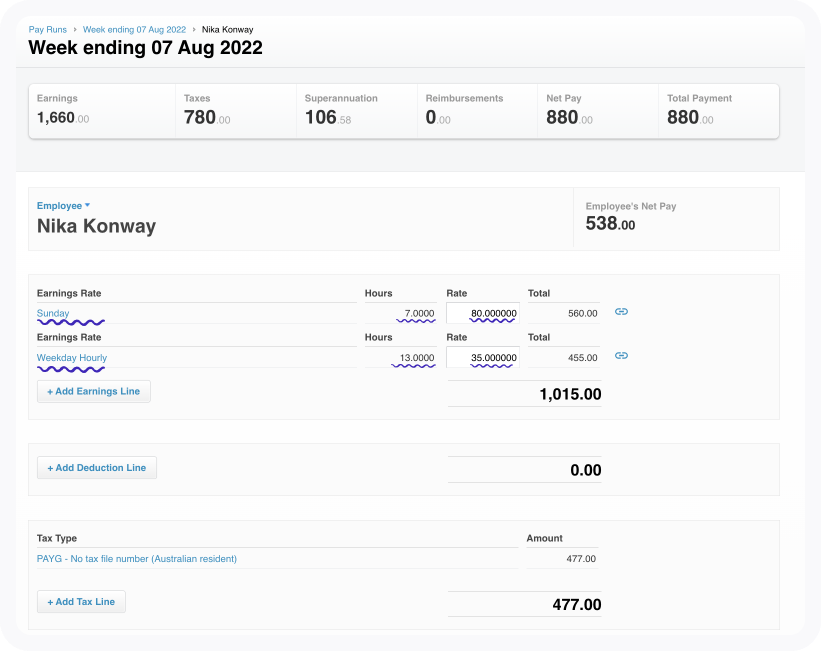Click the Week ending 07 Aug 2022 page title
This screenshot has height=651, width=821.
click(146, 48)
